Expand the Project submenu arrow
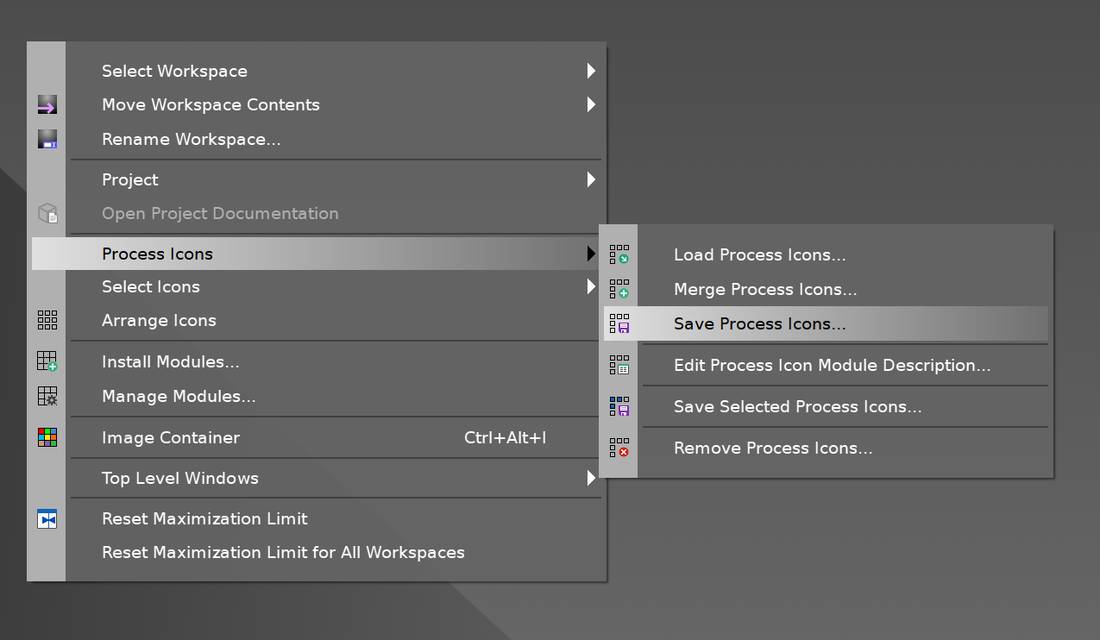 click(591, 180)
